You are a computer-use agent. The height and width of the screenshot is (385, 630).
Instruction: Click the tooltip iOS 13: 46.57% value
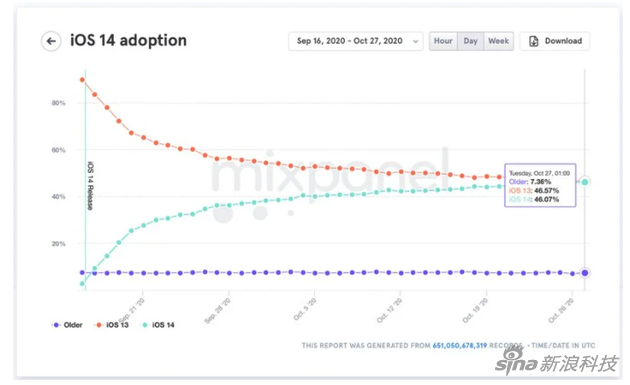(x=534, y=190)
